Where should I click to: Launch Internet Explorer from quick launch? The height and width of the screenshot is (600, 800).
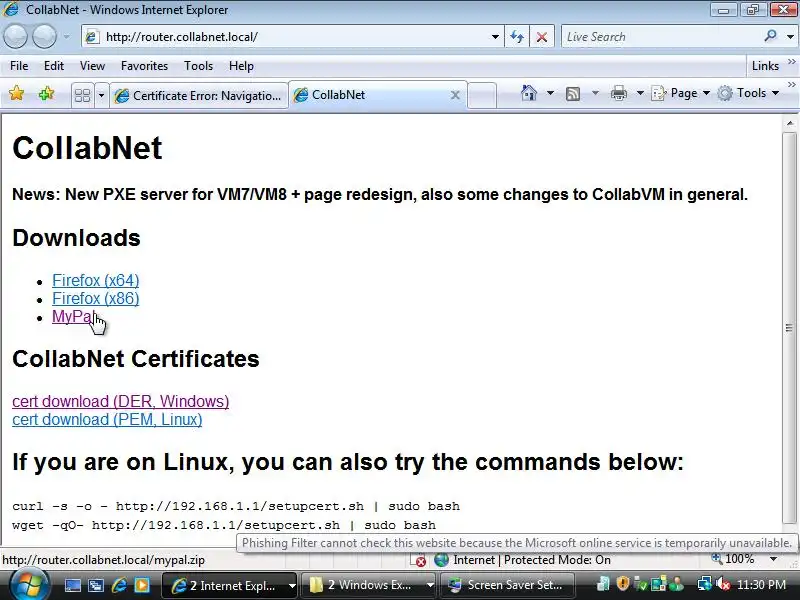pyautogui.click(x=119, y=585)
